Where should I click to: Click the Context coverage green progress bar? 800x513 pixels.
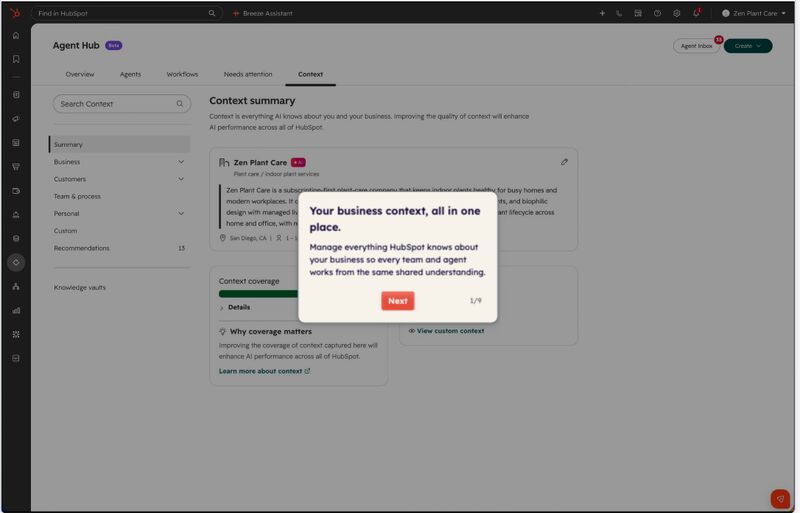click(x=259, y=294)
